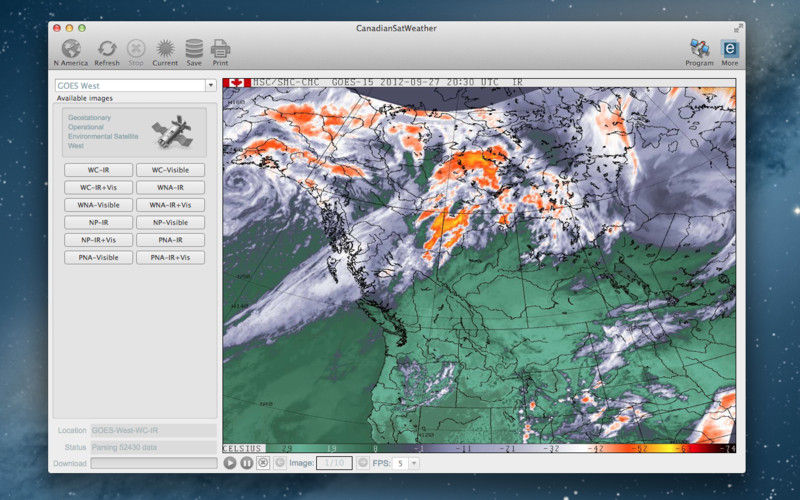800x500 pixels.
Task: Select the NP-IR image button
Action: 98,222
